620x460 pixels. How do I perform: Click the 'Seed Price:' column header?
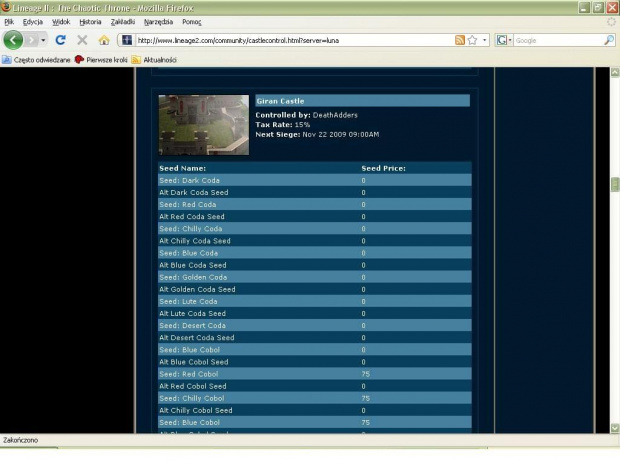pyautogui.click(x=383, y=168)
